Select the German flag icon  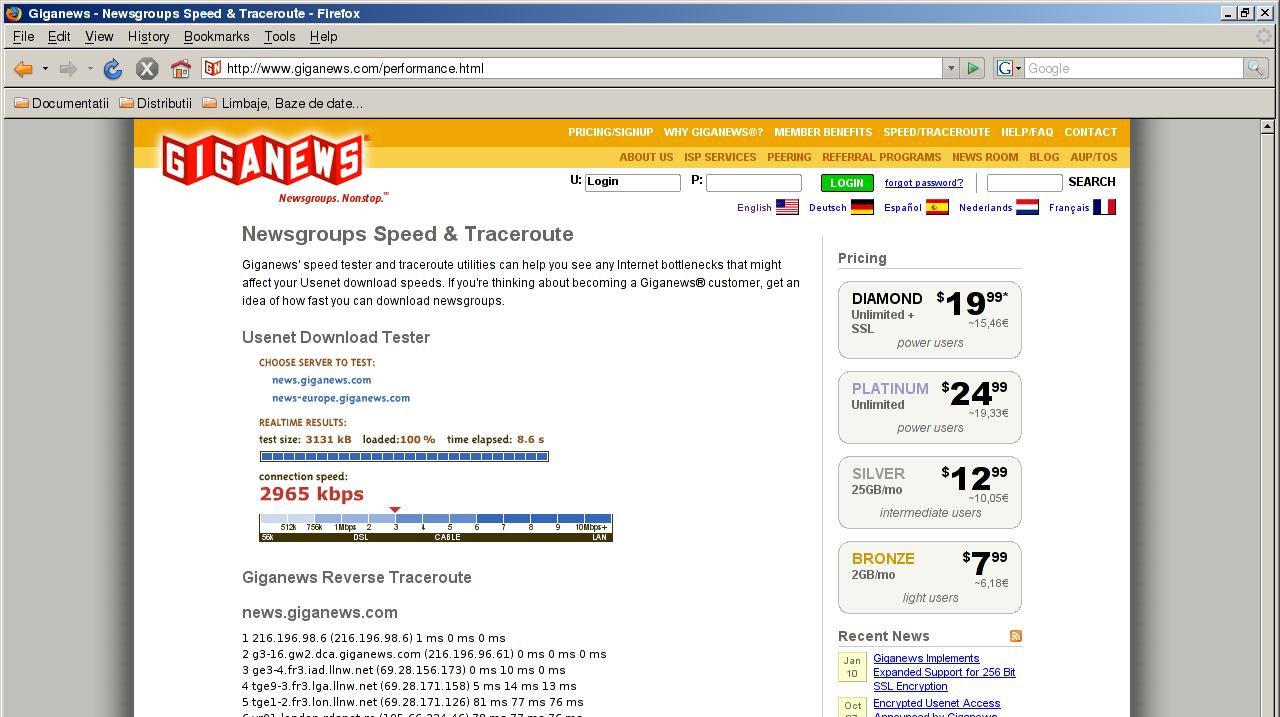pos(862,207)
